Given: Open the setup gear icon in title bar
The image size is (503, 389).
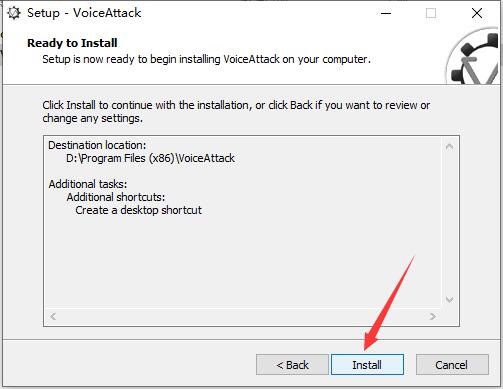Looking at the screenshot, I should [x=14, y=13].
